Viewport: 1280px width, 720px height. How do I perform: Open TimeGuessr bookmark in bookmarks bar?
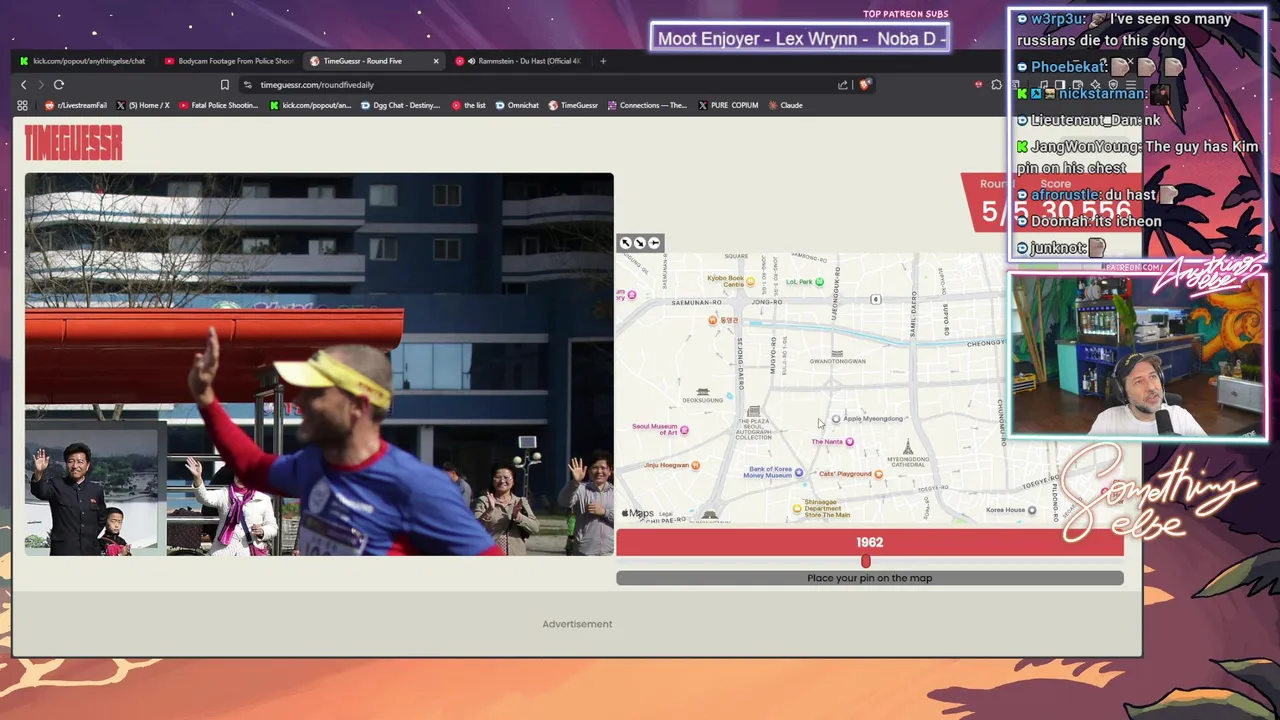coord(573,105)
